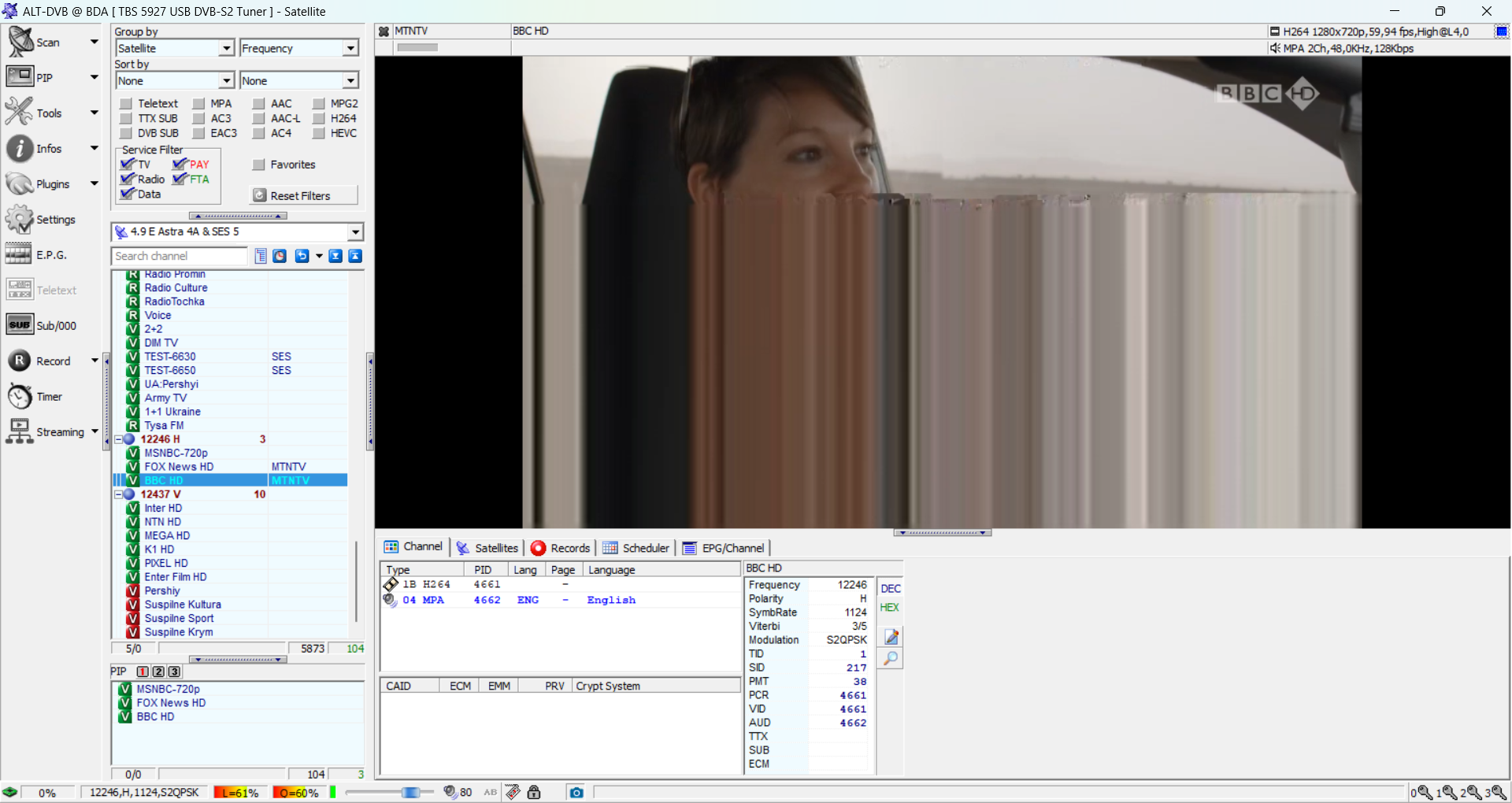The width and height of the screenshot is (1512, 803).
Task: Toggle the PAY service filter checkbox
Action: pos(180,165)
